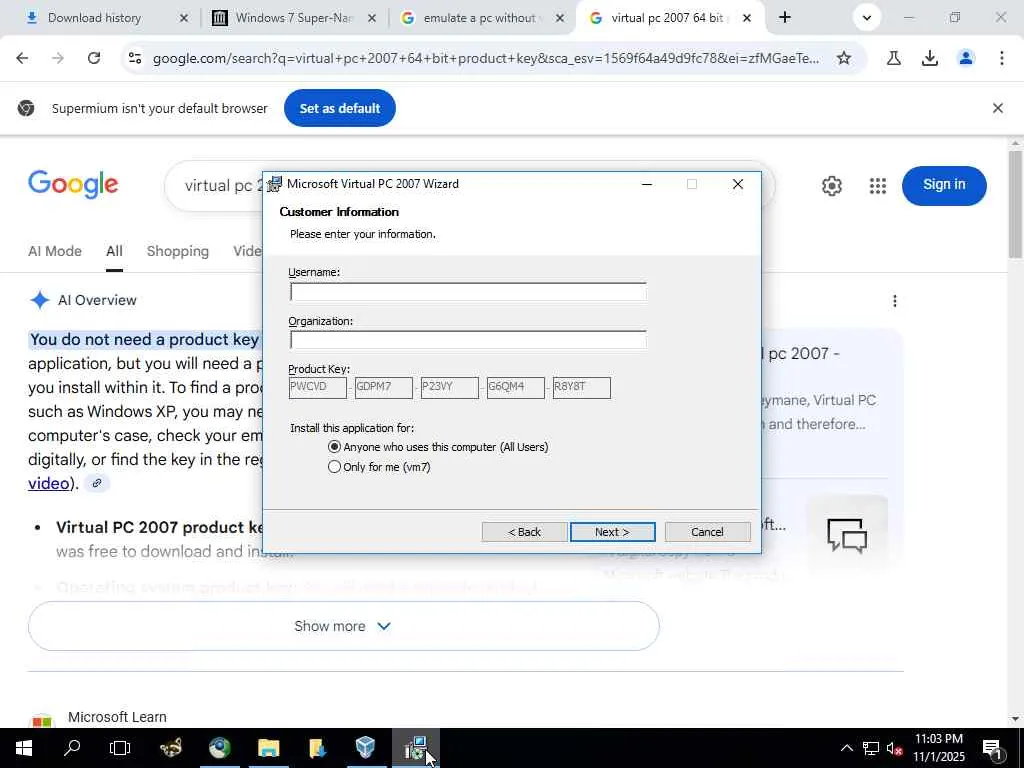
Task: Click the chat bubbles thumbnail on right
Action: pyautogui.click(x=846, y=536)
